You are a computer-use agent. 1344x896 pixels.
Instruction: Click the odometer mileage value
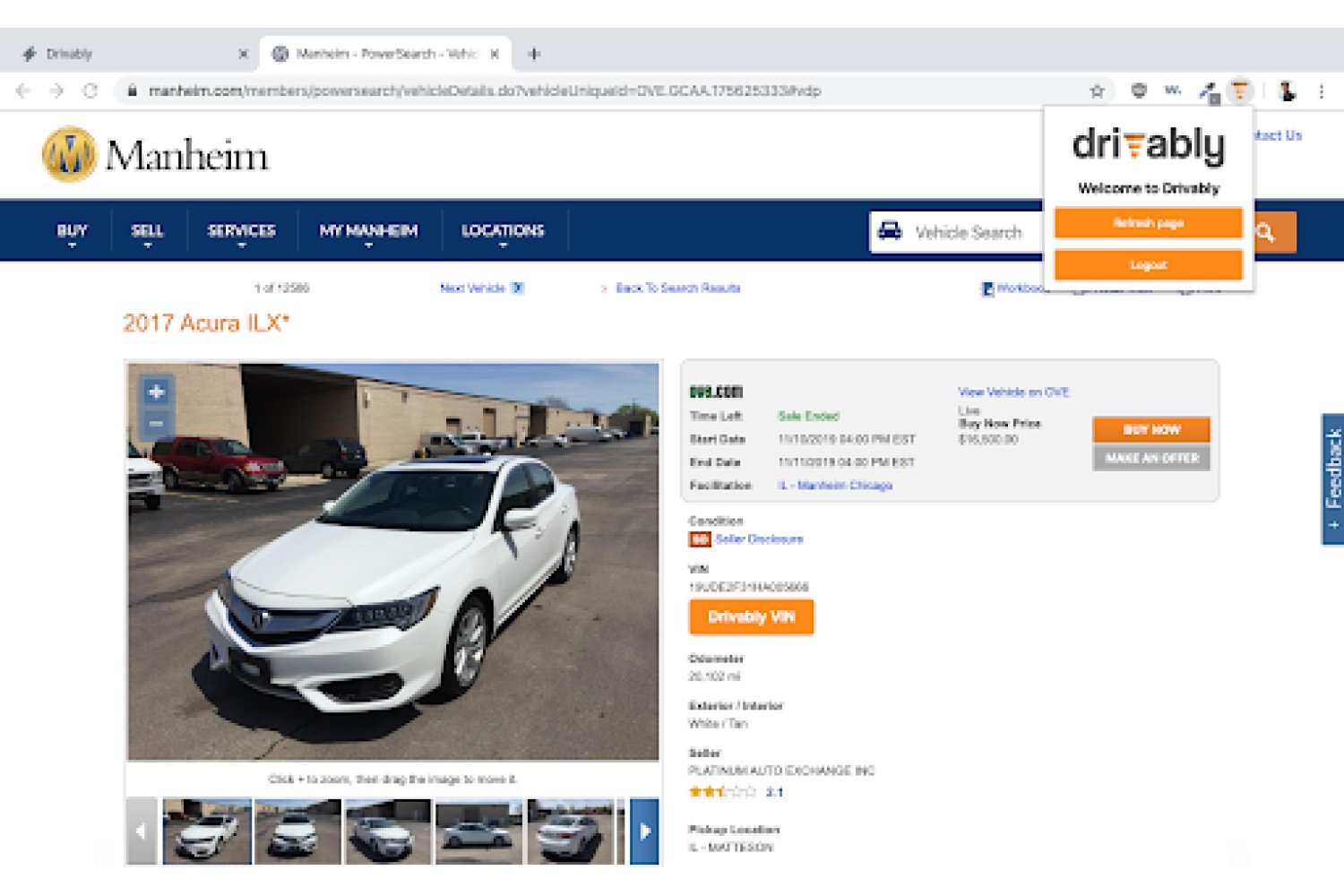tap(714, 676)
